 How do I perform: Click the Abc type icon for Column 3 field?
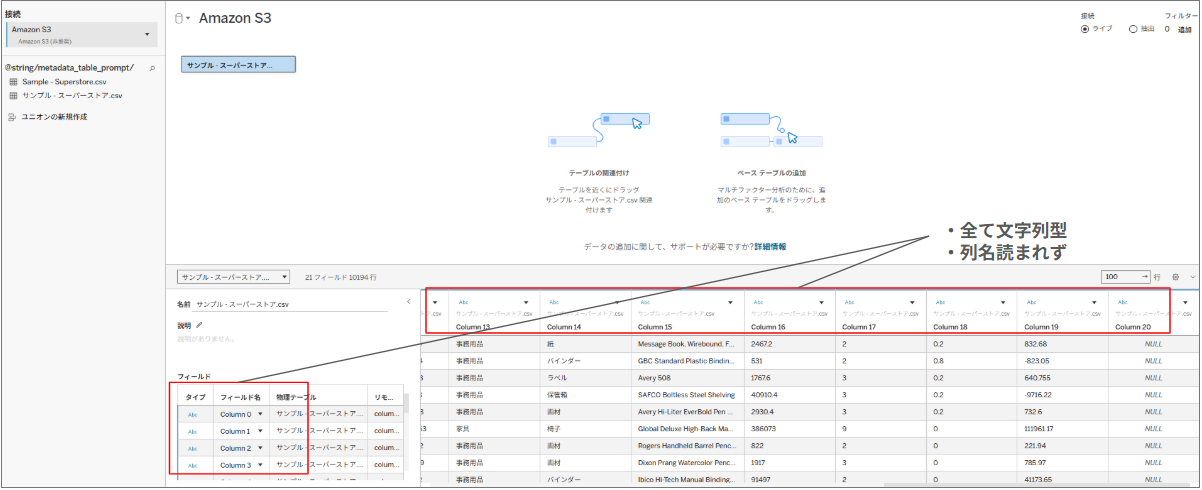192,466
